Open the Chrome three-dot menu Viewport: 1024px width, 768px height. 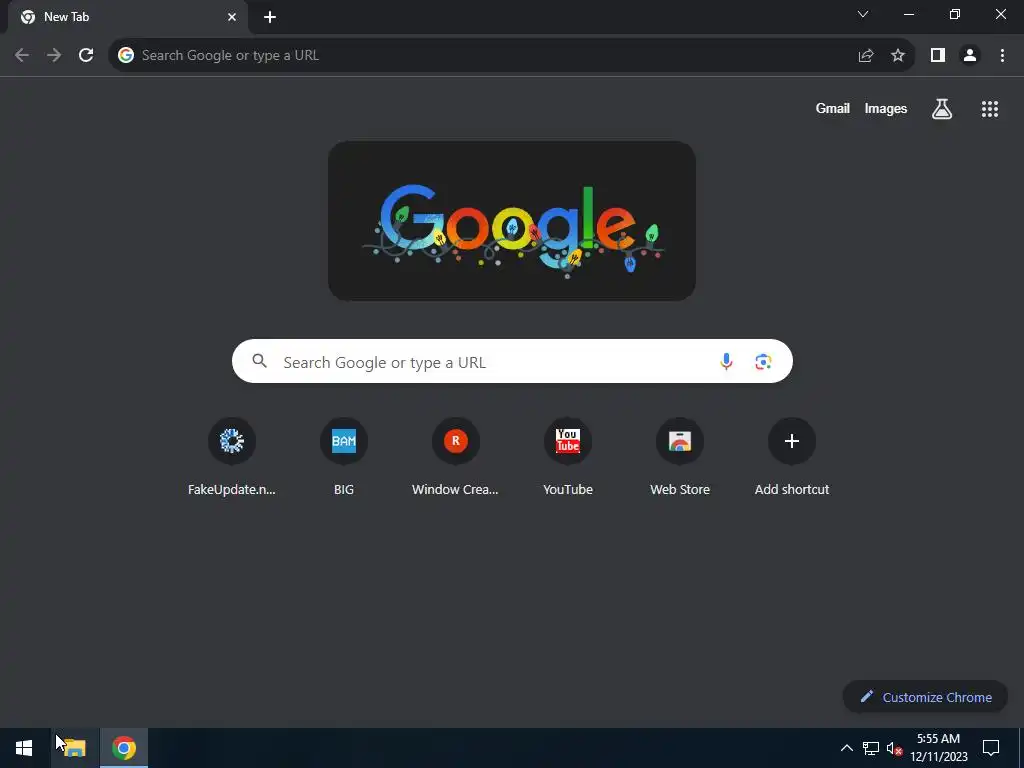[x=1002, y=56]
